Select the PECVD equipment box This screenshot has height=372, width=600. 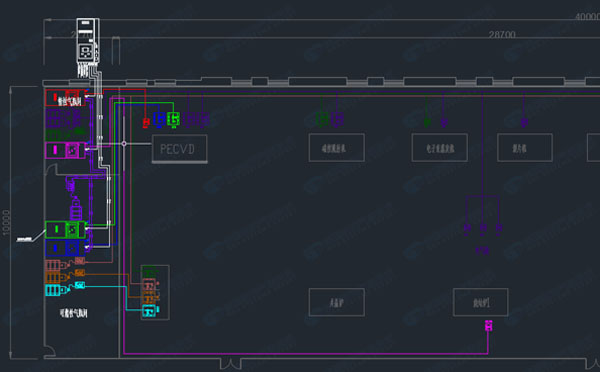[x=179, y=148]
